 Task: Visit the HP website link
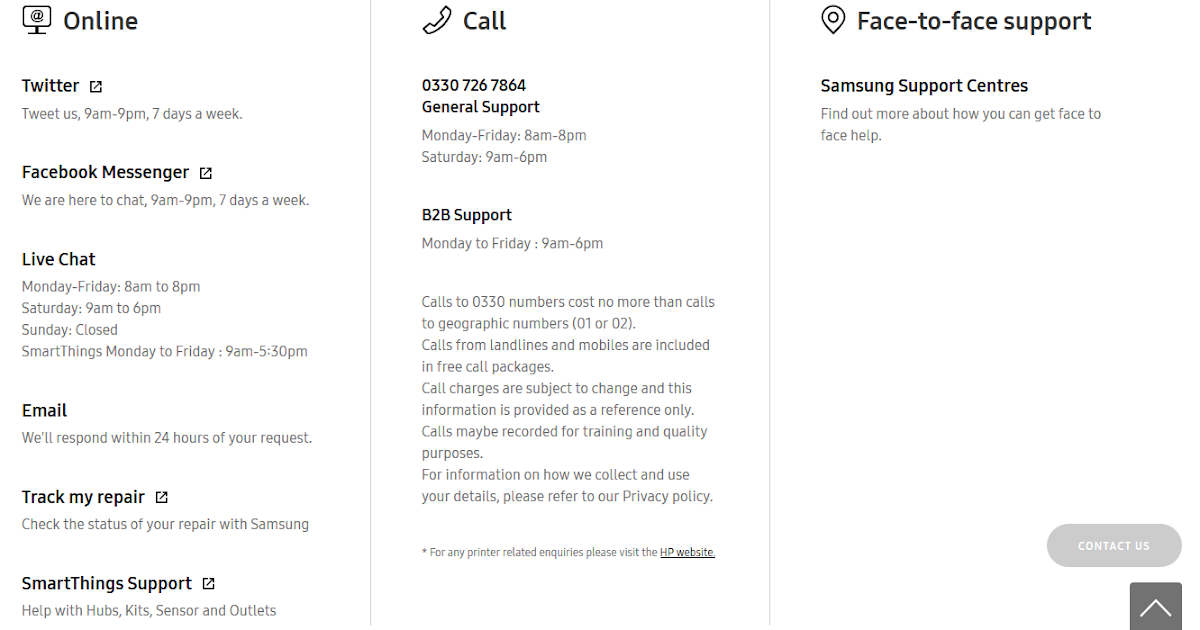coord(687,551)
